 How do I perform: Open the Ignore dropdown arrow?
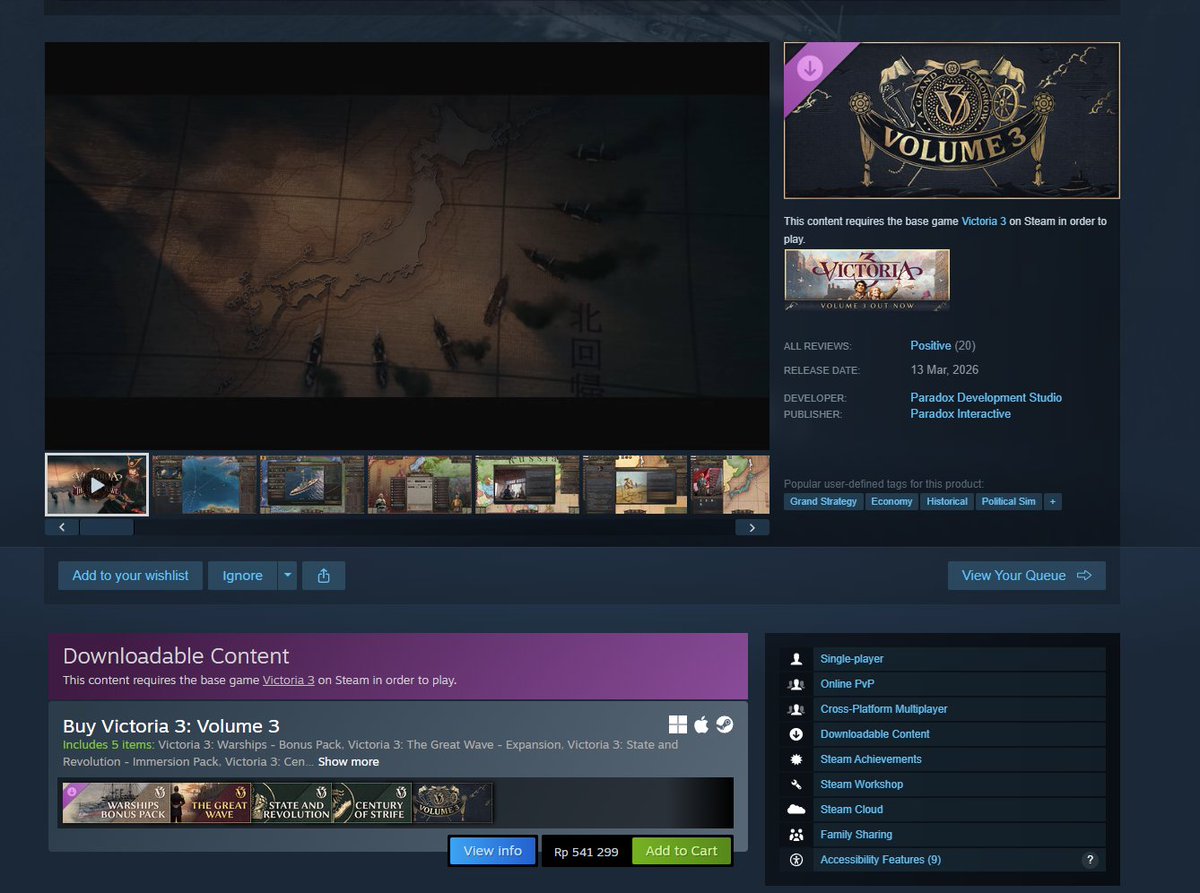[x=287, y=575]
